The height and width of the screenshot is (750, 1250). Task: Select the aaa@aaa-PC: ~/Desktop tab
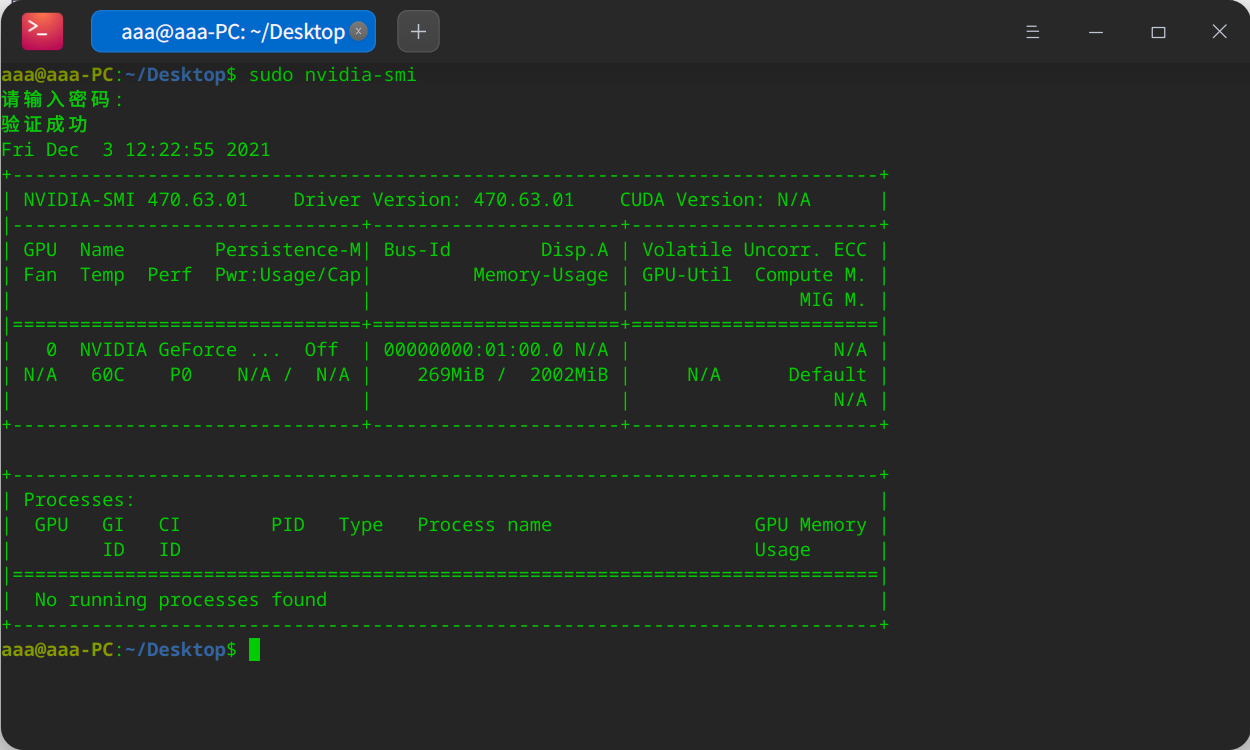[x=233, y=31]
